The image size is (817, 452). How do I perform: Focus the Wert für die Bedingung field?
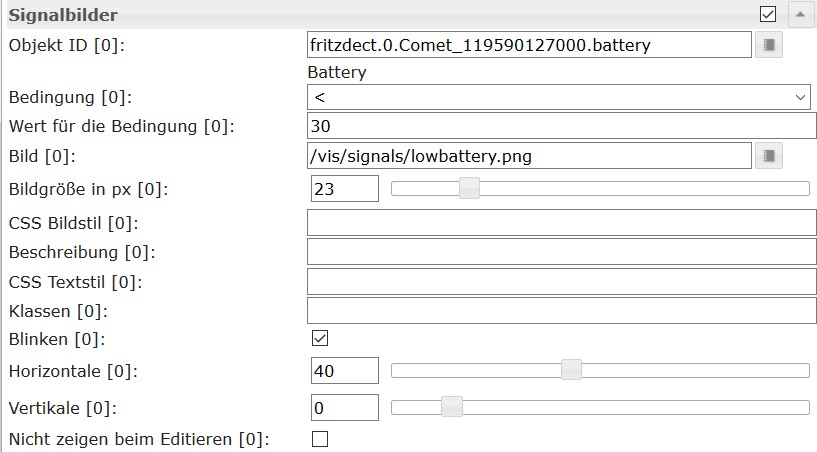pyautogui.click(x=562, y=126)
